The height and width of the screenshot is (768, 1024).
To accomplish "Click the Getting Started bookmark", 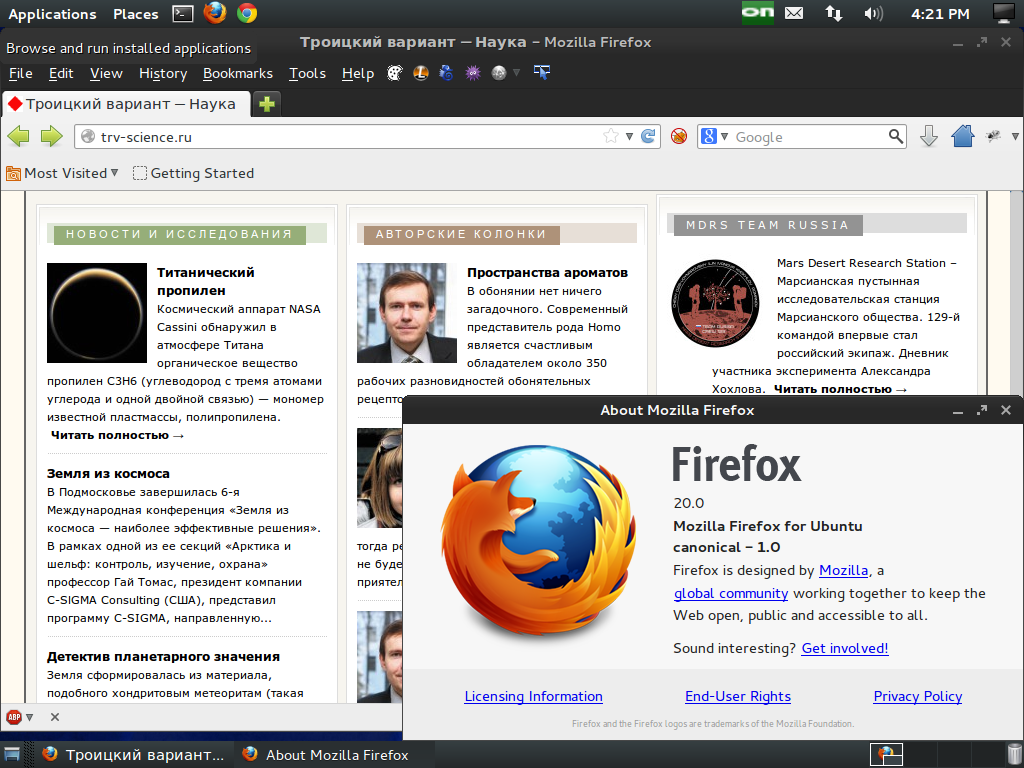I will (193, 173).
